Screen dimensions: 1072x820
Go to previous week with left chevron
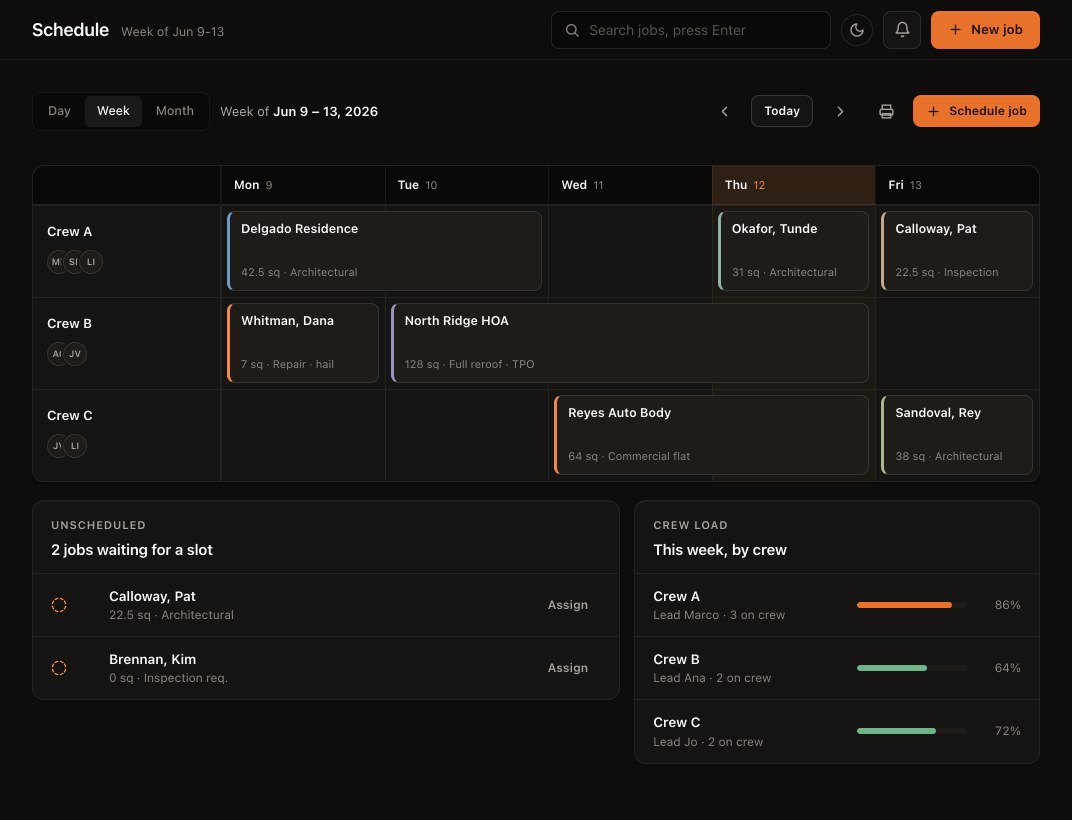coord(724,111)
